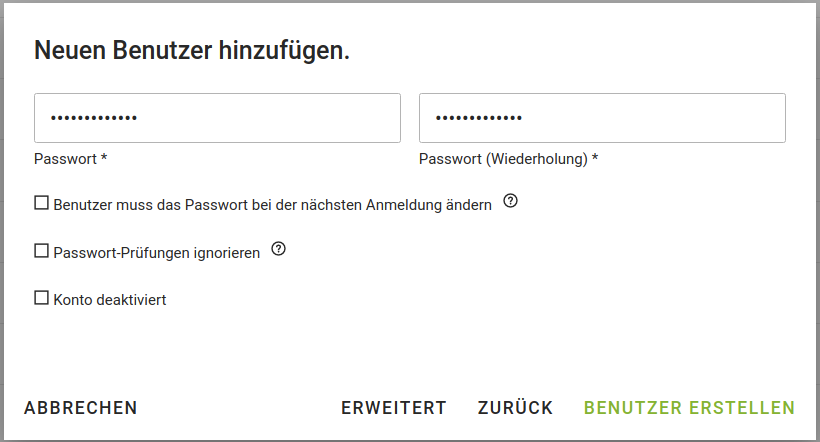Click the 'Passwort-Prüfungen ignorieren' label text
820x442 pixels.
(x=156, y=253)
